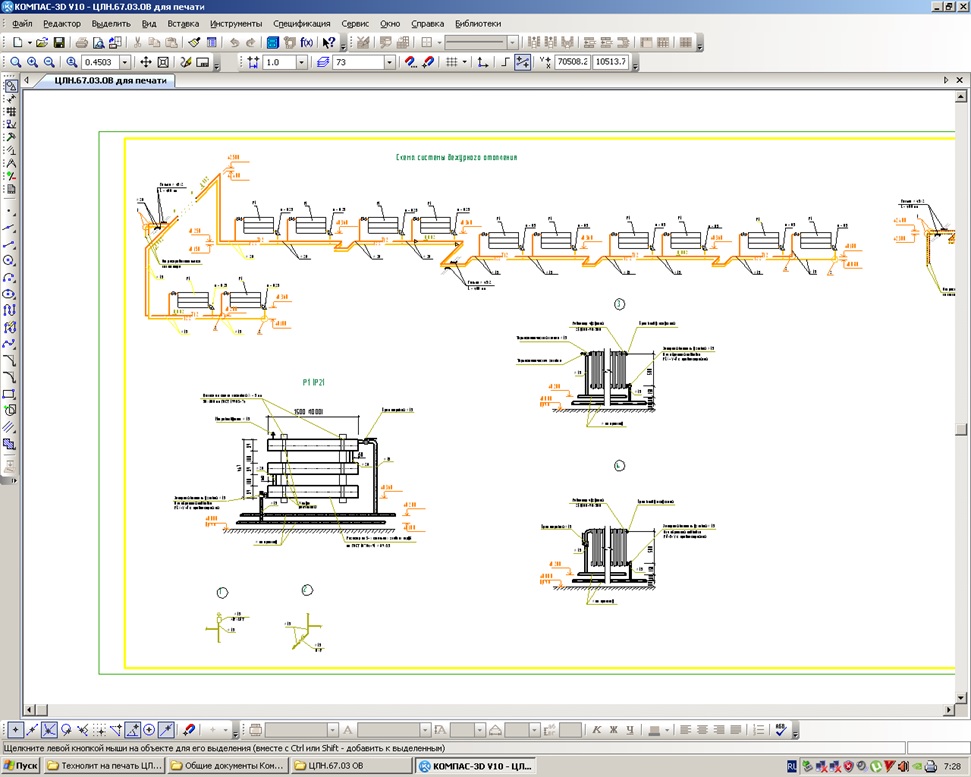Screen dimensions: 971x777
Task: Open the layer number 73 dropdown
Action: 390,62
